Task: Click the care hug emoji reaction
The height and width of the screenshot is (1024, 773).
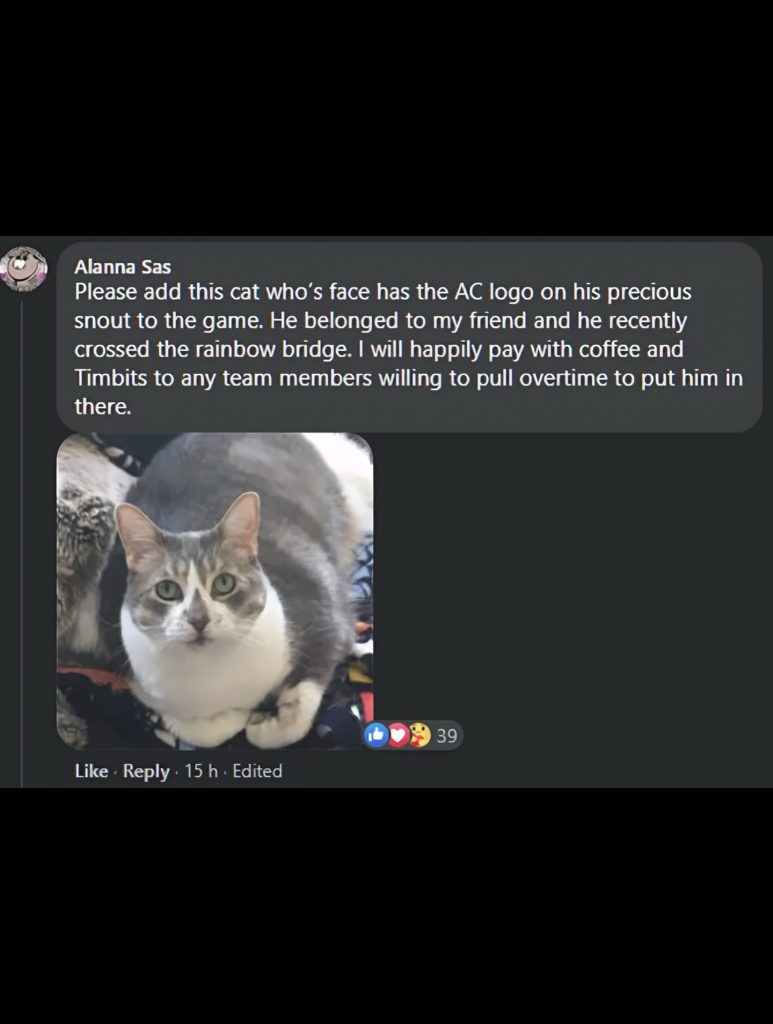Action: tap(420, 735)
